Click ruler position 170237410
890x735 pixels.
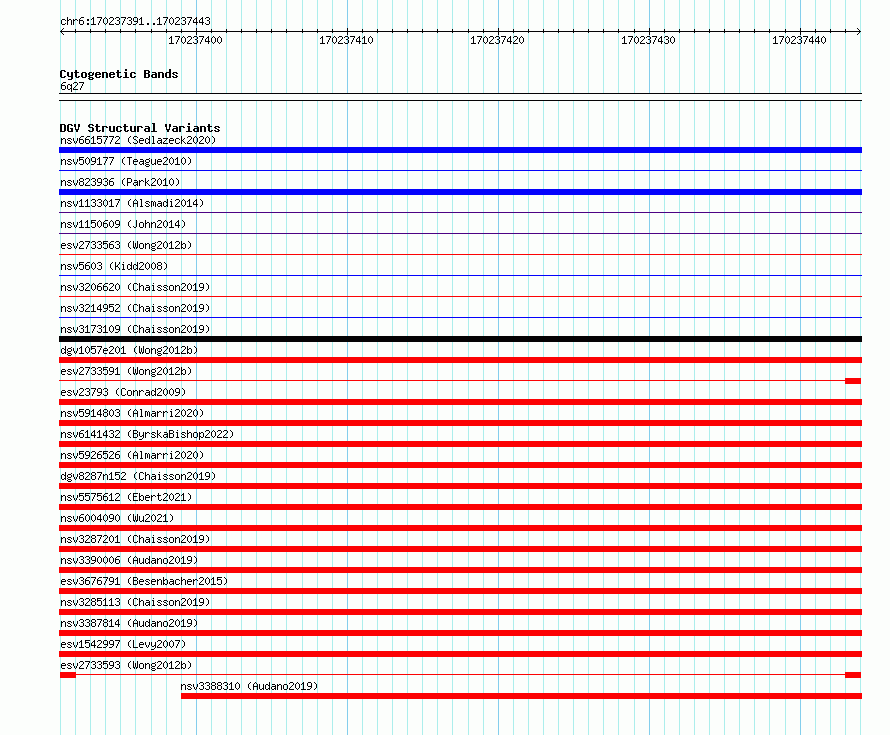click(346, 40)
